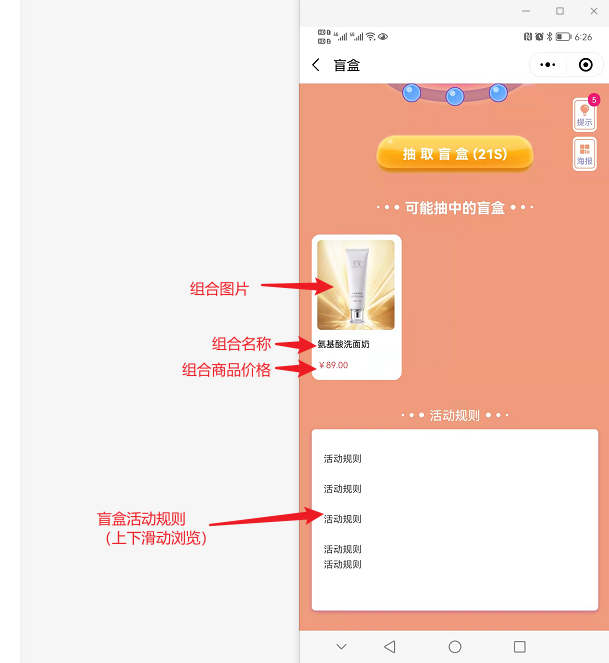Image resolution: width=609 pixels, height=663 pixels.
Task: Open the 氨基酸洗面奶 product image
Action: 356,285
